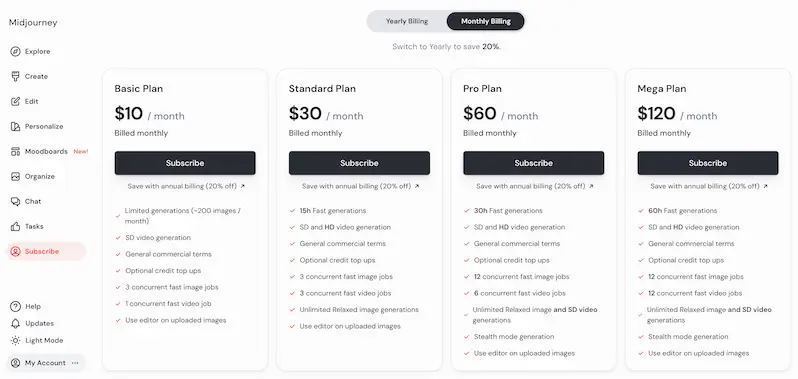Open the Help question mark icon
The width and height of the screenshot is (798, 379).
15,306
